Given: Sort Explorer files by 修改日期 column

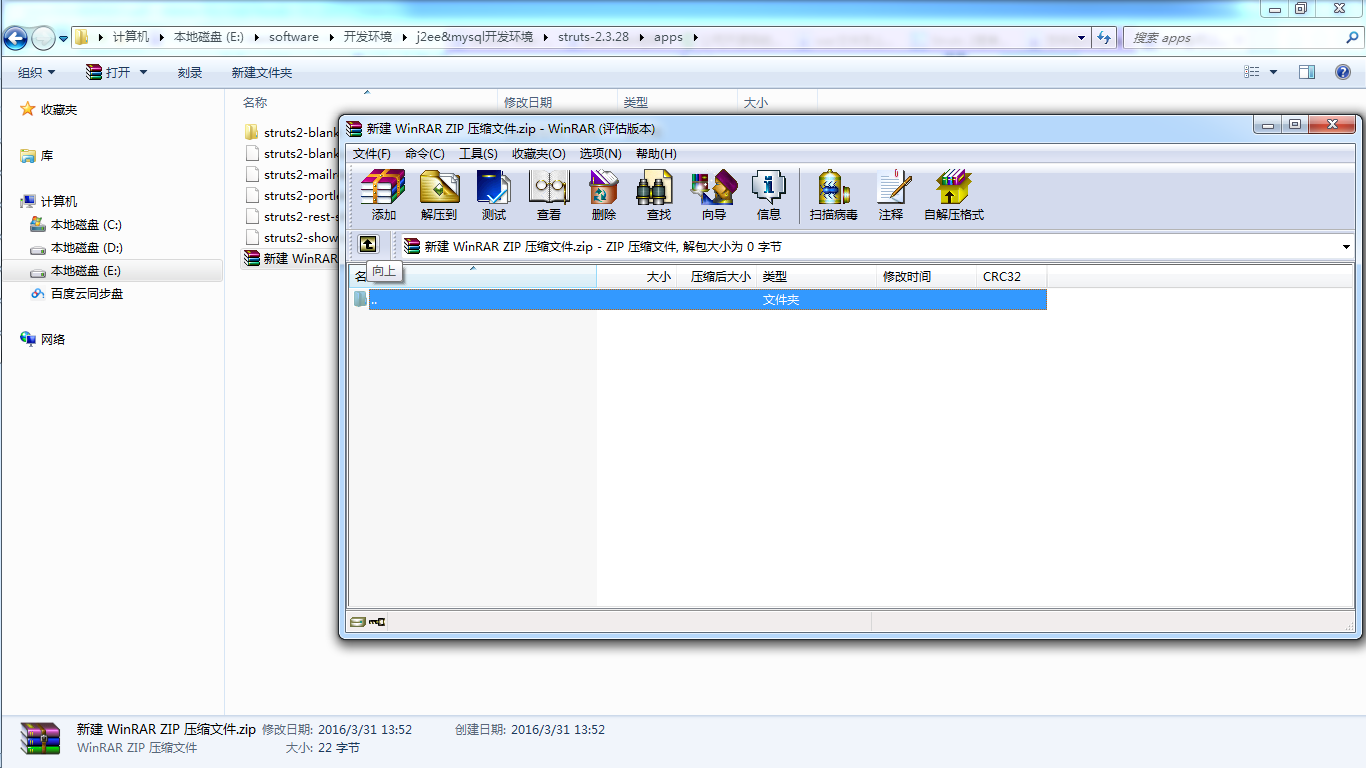Looking at the screenshot, I should [x=558, y=102].
